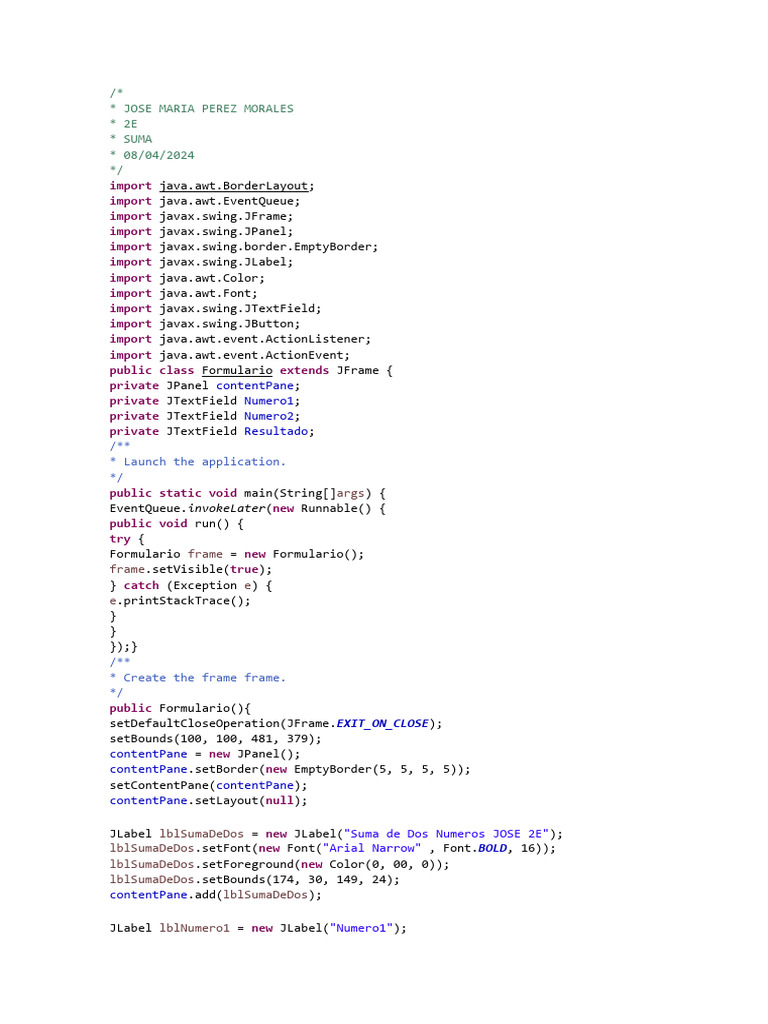The width and height of the screenshot is (768, 1024).
Task: Click the 'lblSumaDeDos.setForeground' line
Action: click(280, 864)
